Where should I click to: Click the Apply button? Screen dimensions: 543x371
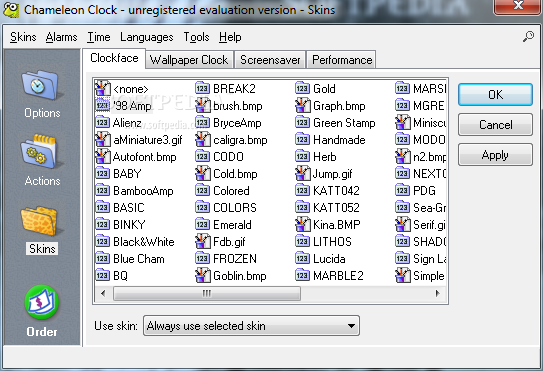(495, 155)
